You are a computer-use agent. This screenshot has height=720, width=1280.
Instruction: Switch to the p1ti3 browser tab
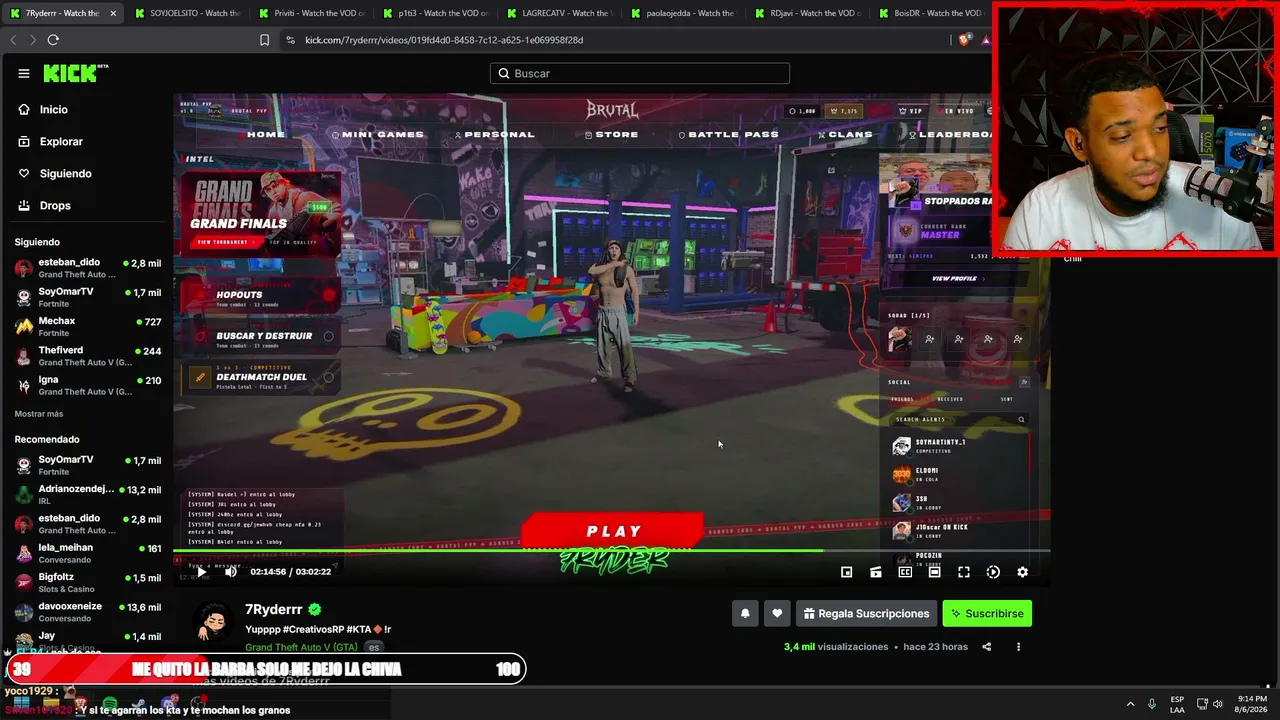pyautogui.click(x=434, y=13)
